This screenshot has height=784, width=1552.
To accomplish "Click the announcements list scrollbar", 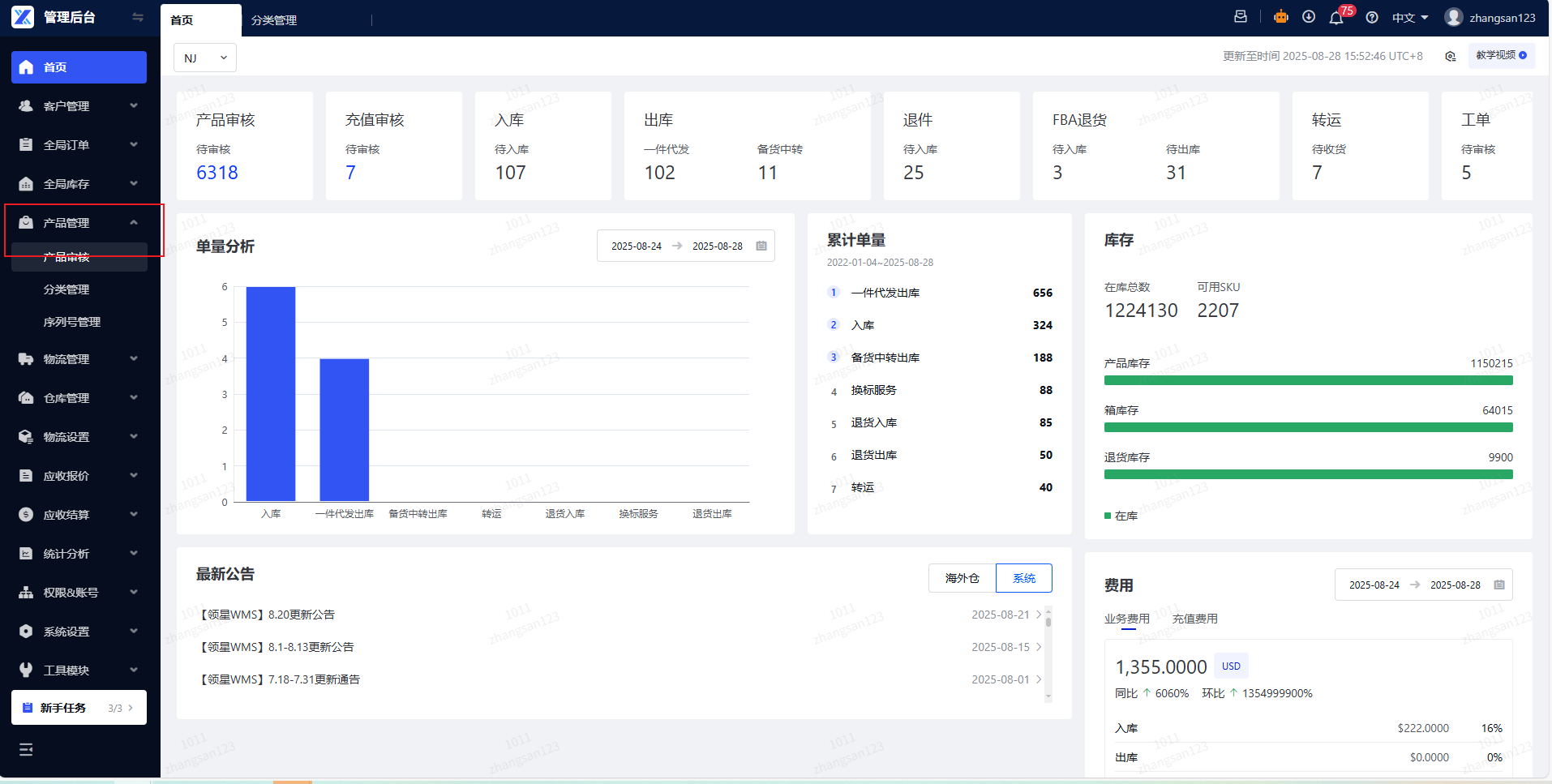I will (1048, 653).
